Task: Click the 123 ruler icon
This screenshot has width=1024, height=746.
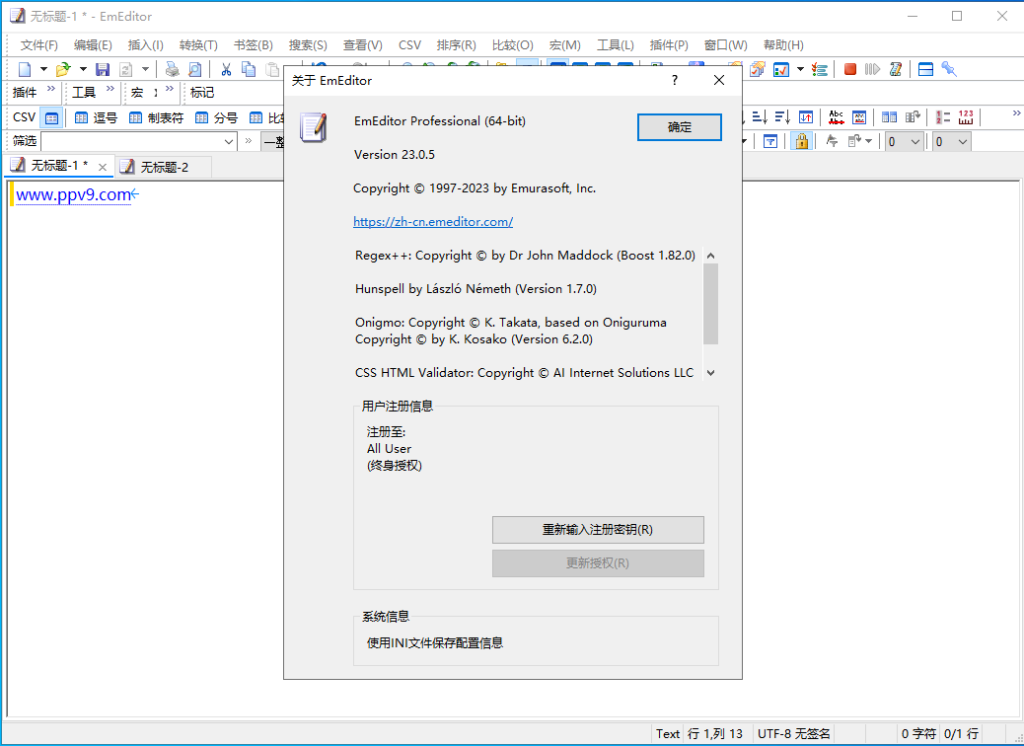Action: (x=966, y=118)
